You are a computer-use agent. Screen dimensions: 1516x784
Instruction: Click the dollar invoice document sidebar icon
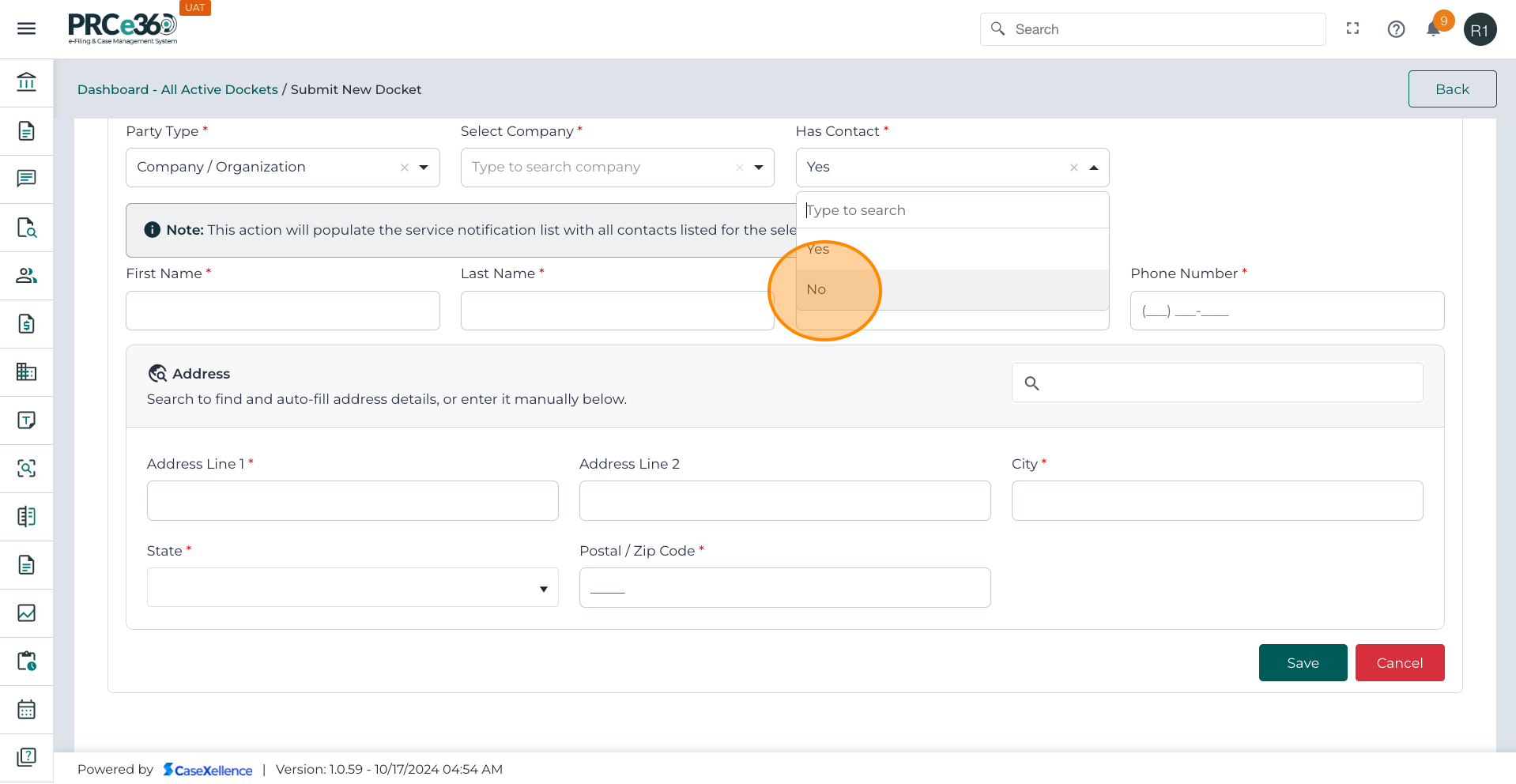pyautogui.click(x=26, y=324)
